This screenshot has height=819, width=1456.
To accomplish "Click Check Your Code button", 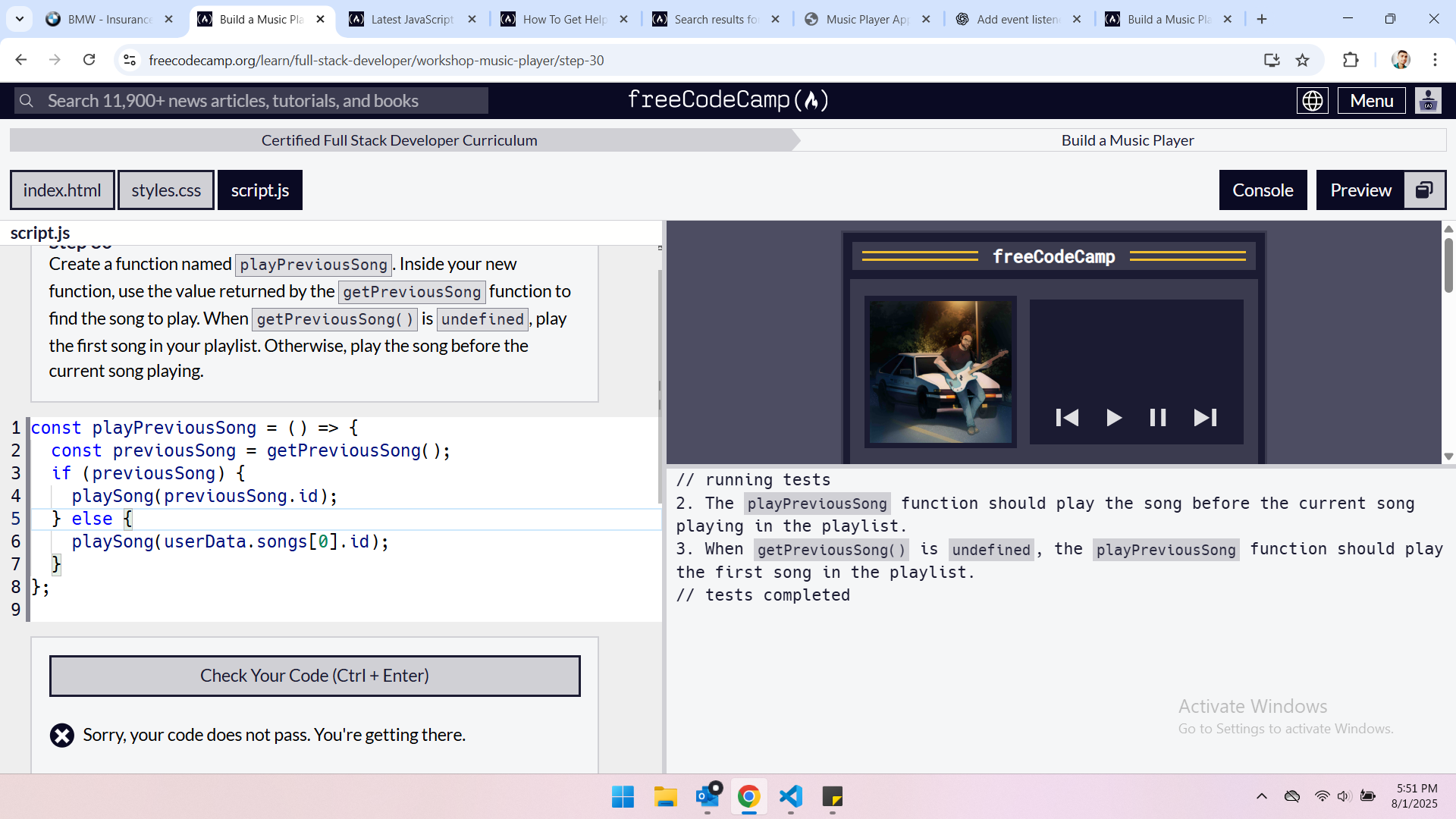I will pos(315,676).
